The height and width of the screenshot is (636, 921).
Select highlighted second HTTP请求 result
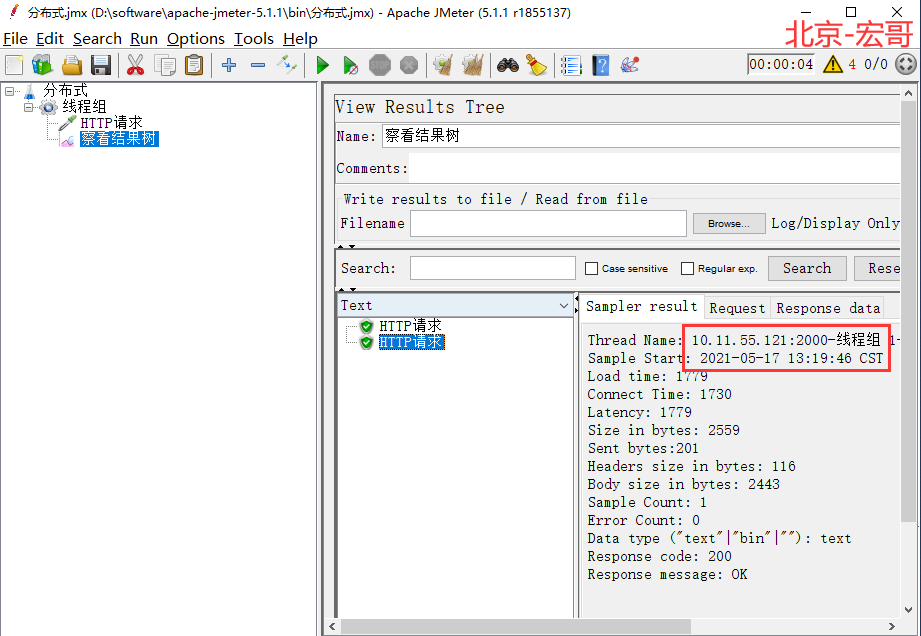pyautogui.click(x=411, y=342)
